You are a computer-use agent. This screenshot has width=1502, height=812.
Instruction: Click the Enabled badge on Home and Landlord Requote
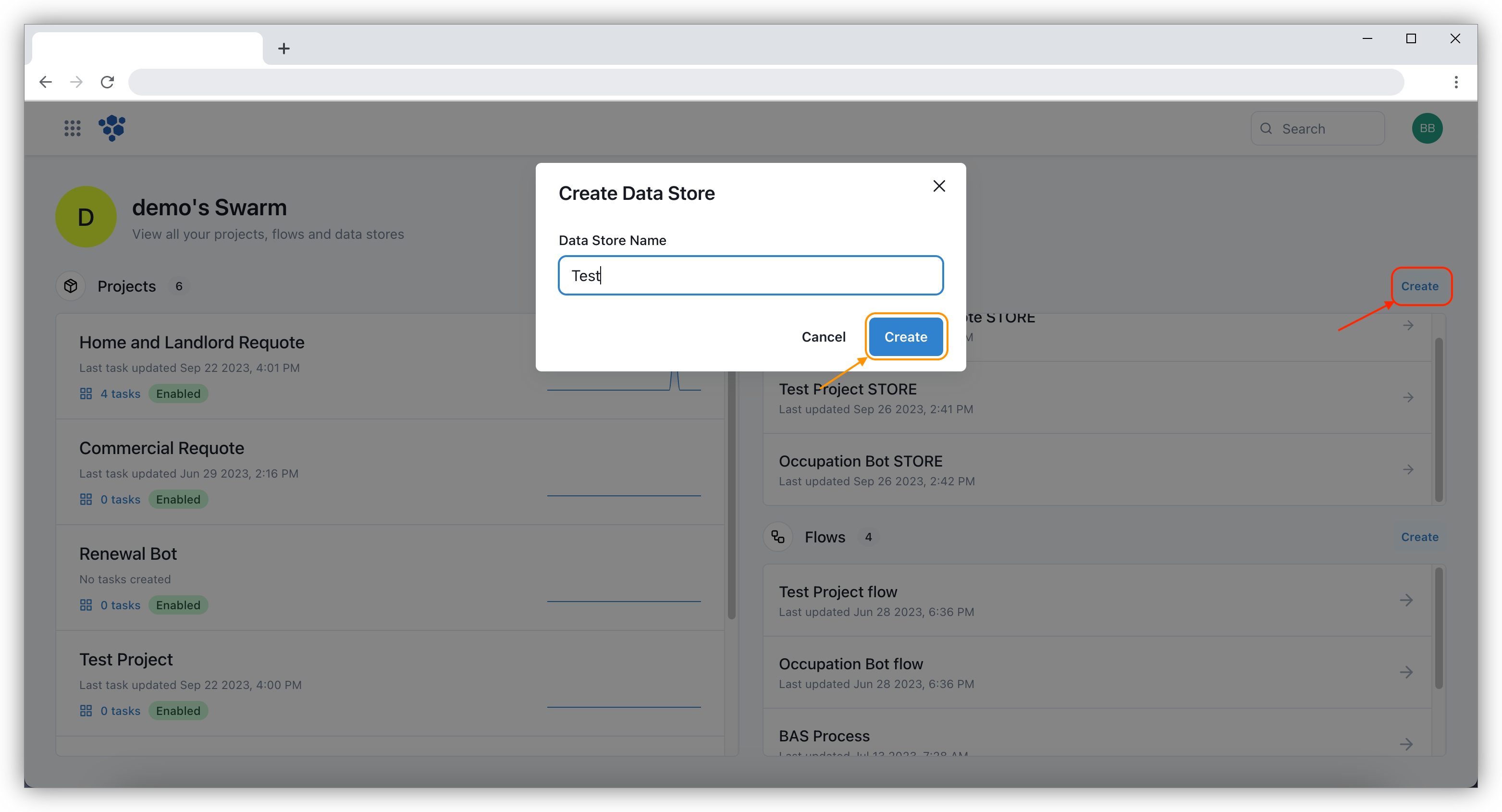(178, 393)
